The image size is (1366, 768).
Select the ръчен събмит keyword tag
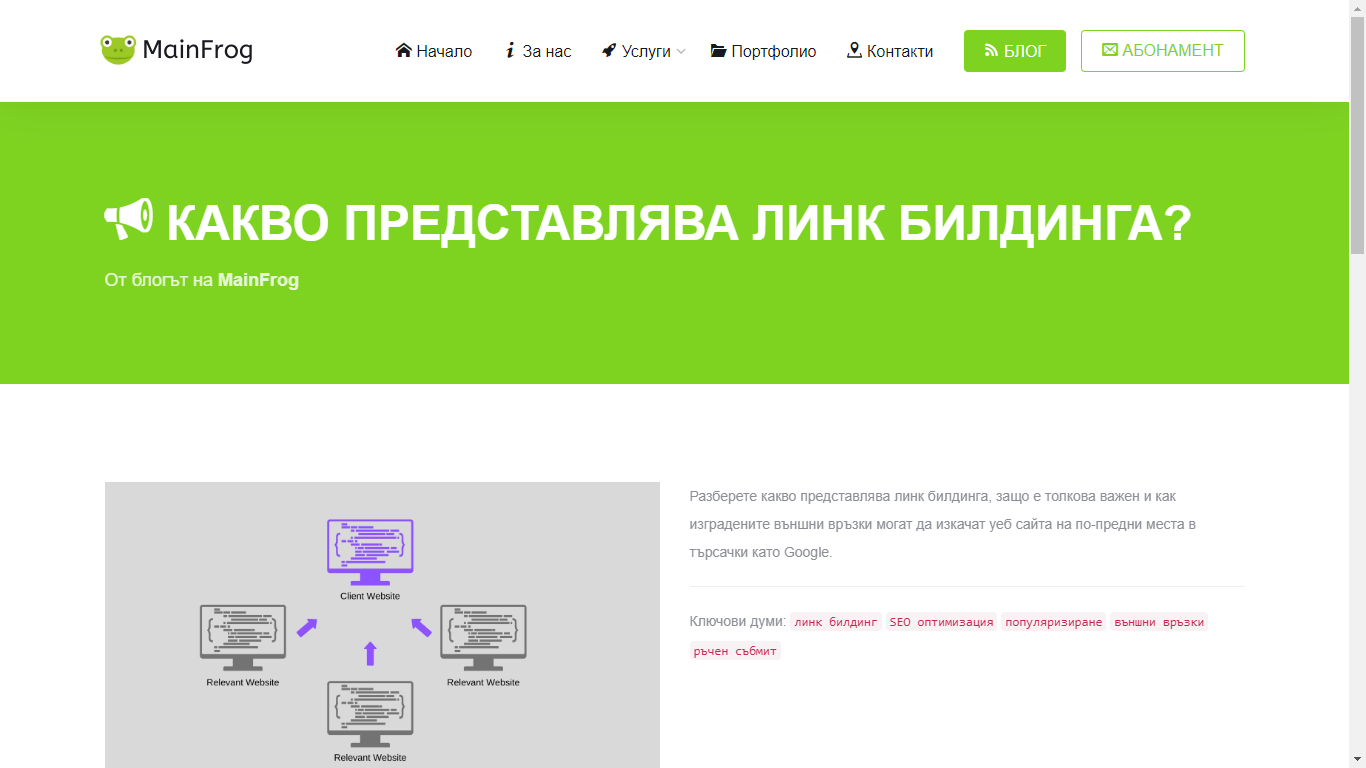[x=735, y=651]
